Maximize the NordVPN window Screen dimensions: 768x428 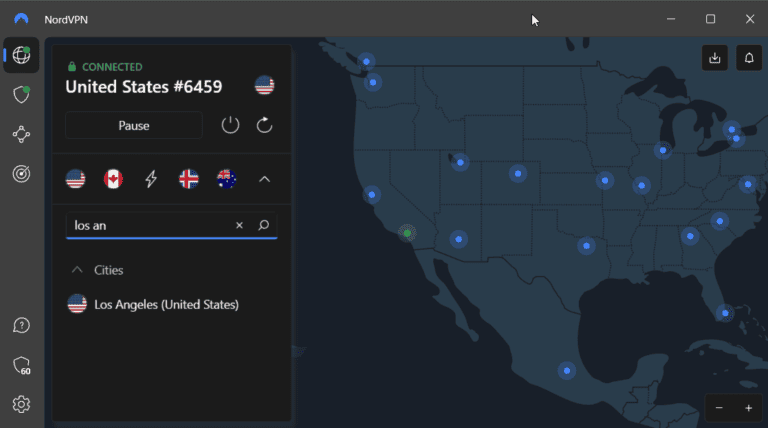tap(710, 19)
